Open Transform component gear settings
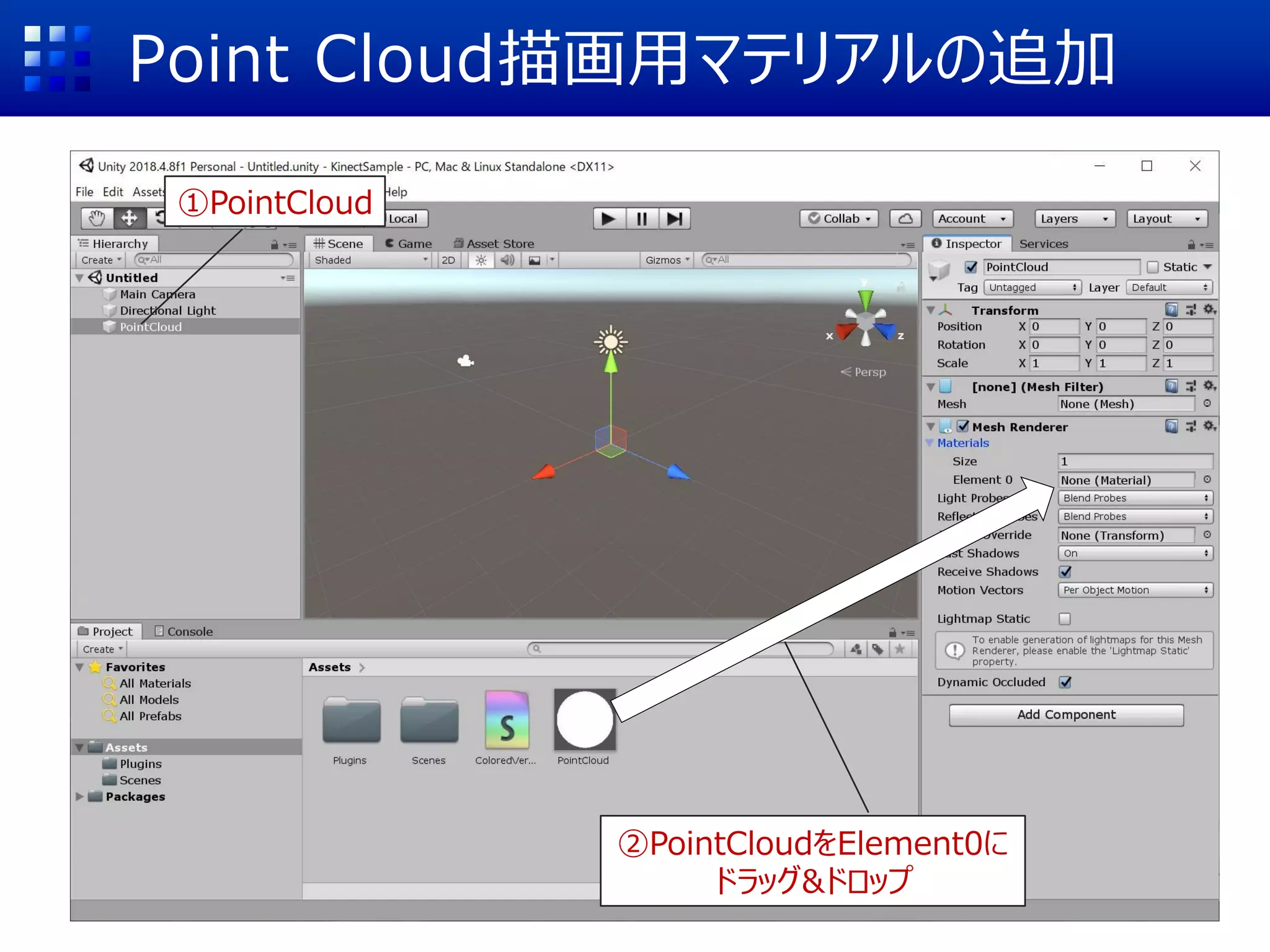Image resolution: width=1270 pixels, height=952 pixels. (x=1210, y=309)
